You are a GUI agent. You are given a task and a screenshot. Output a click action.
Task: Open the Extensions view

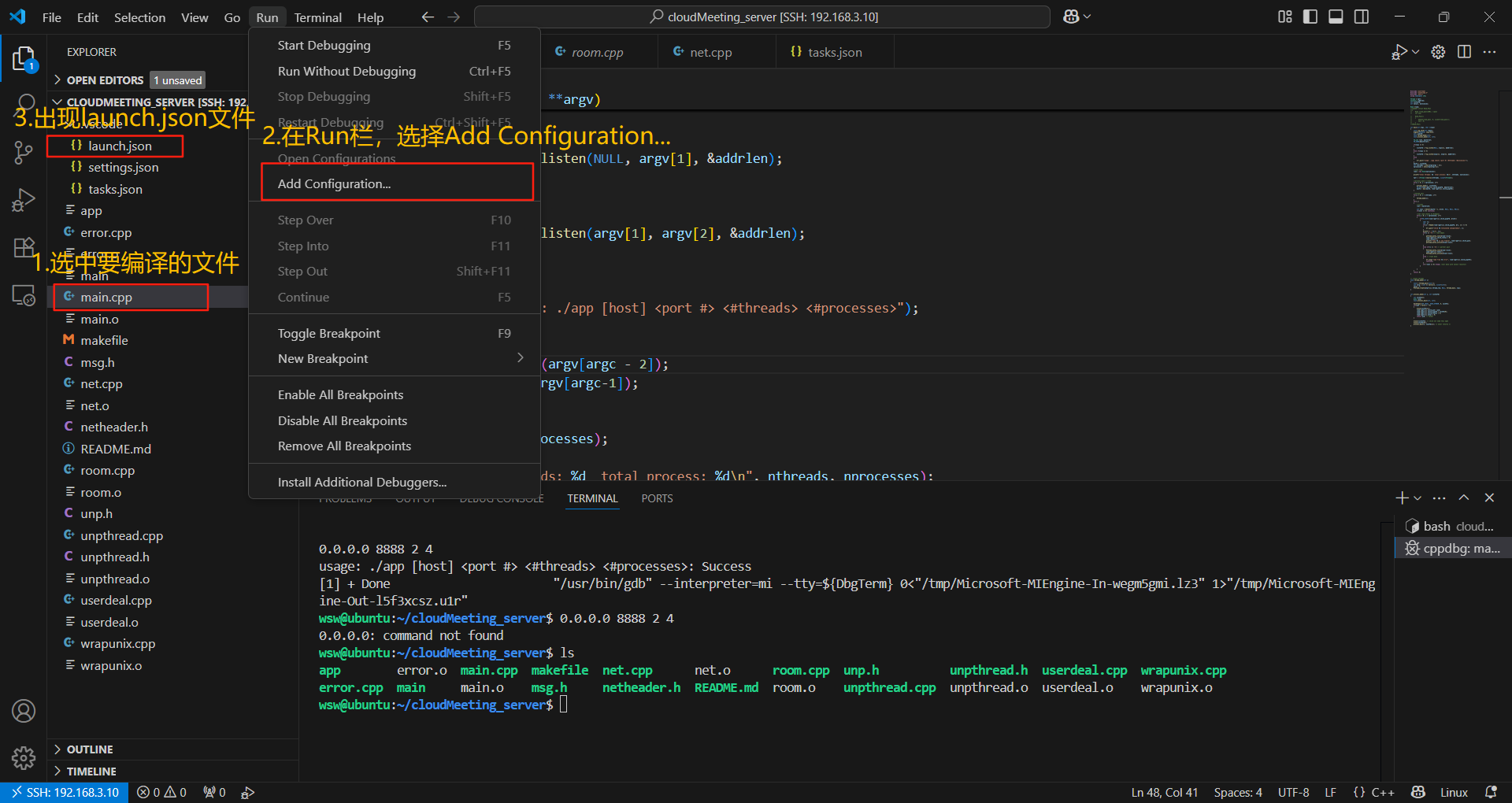pos(24,247)
